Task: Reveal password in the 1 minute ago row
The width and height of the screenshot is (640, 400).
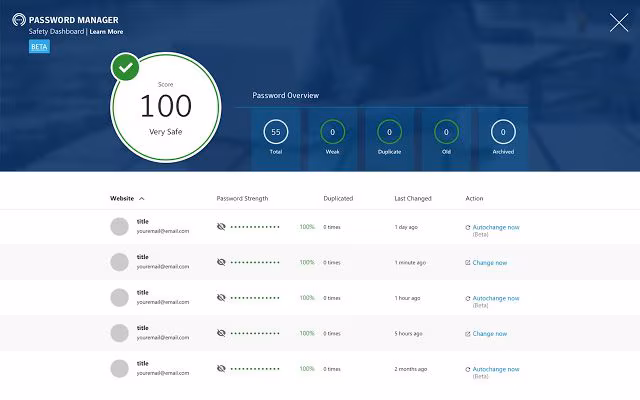Action: point(221,262)
